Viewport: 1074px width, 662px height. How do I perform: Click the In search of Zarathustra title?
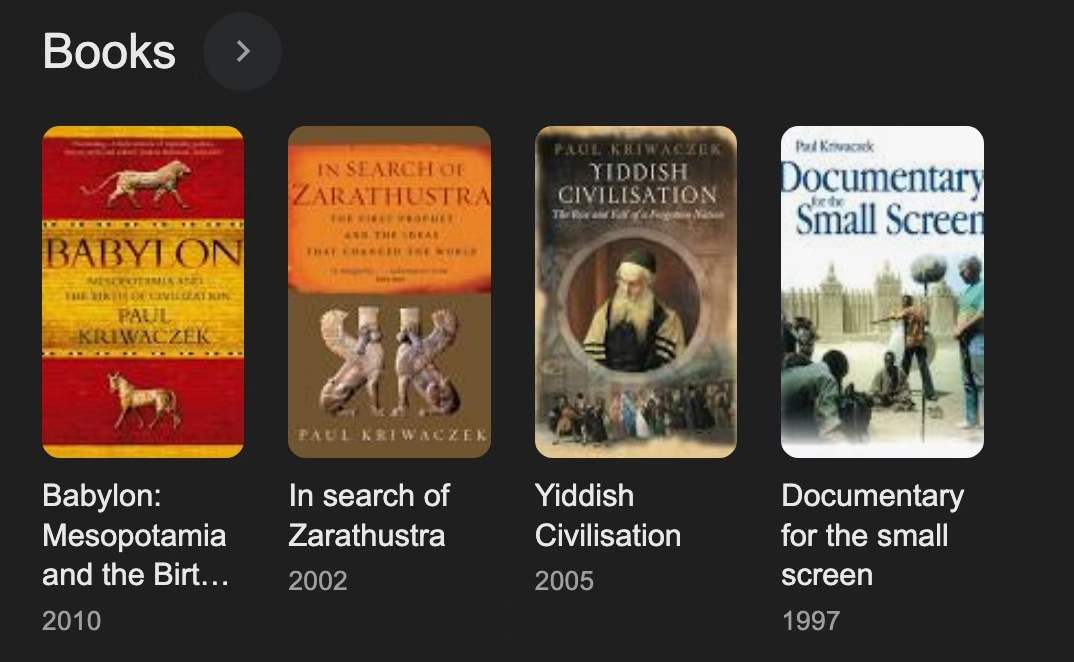click(x=369, y=515)
